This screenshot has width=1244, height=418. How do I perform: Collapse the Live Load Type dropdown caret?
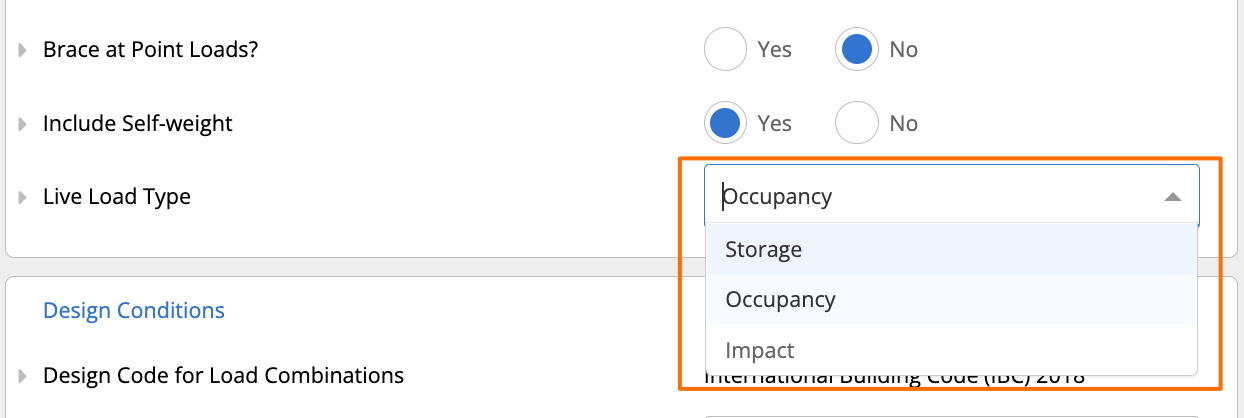point(1173,197)
